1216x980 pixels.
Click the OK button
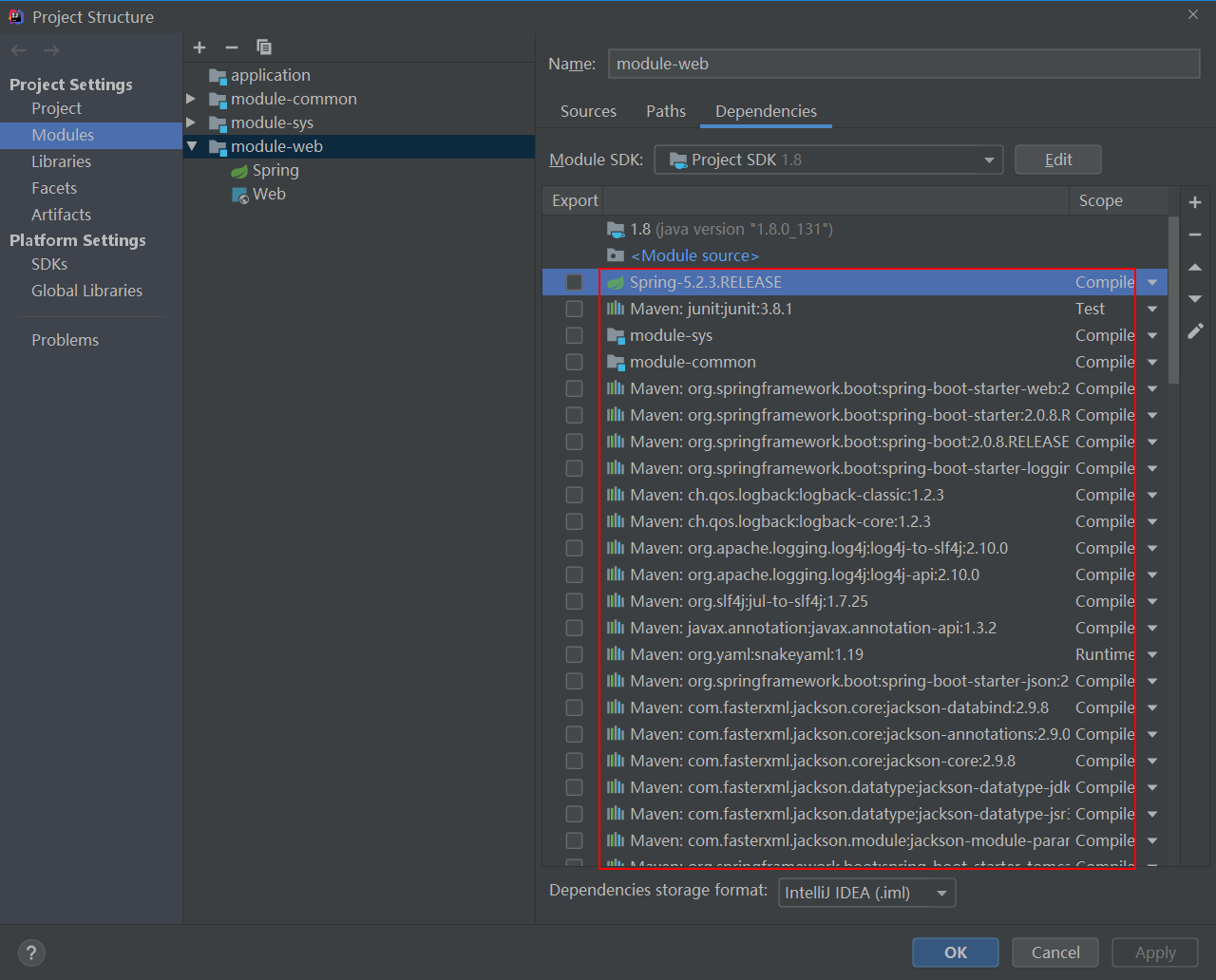click(x=955, y=952)
